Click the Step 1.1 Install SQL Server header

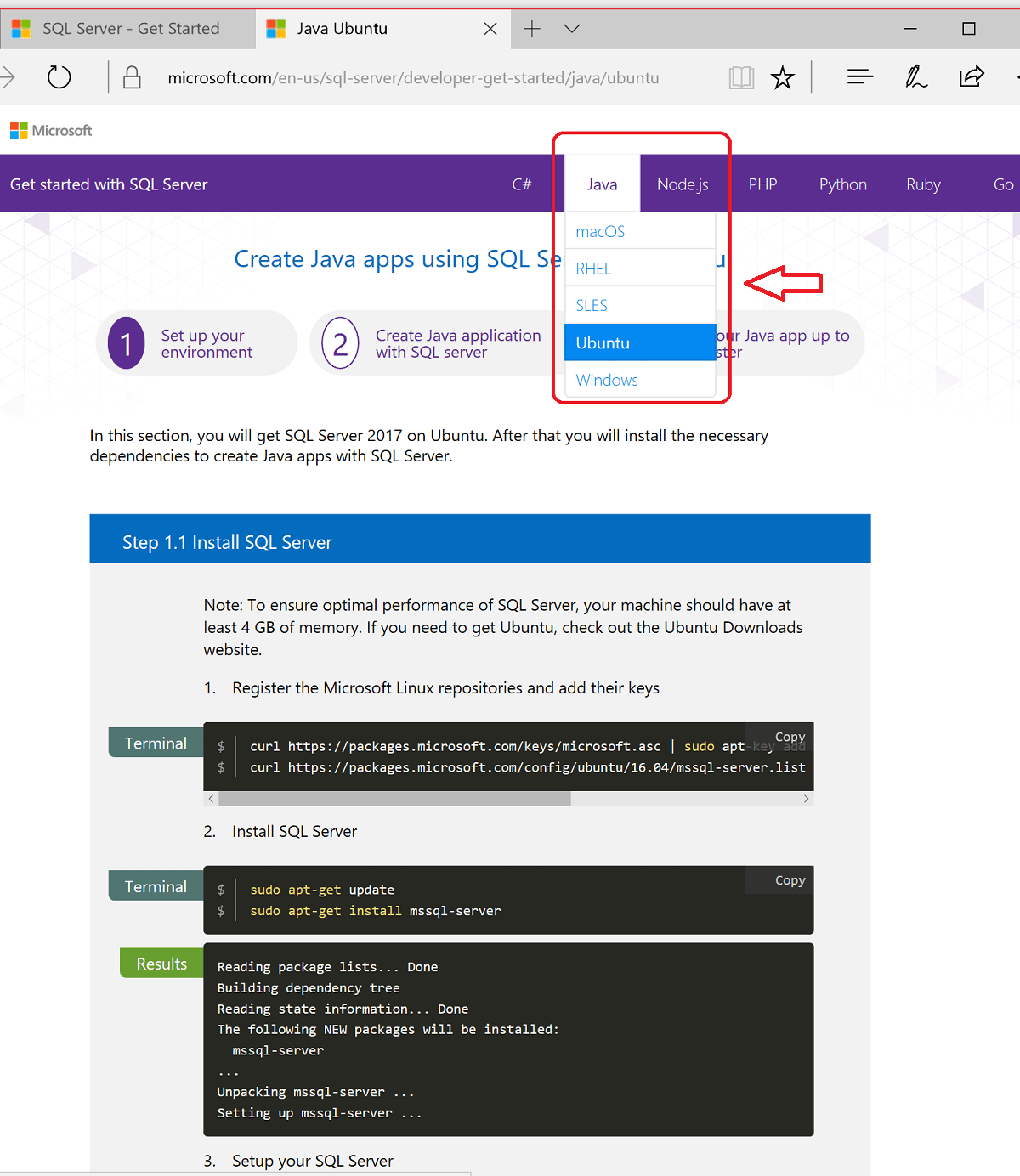point(480,539)
